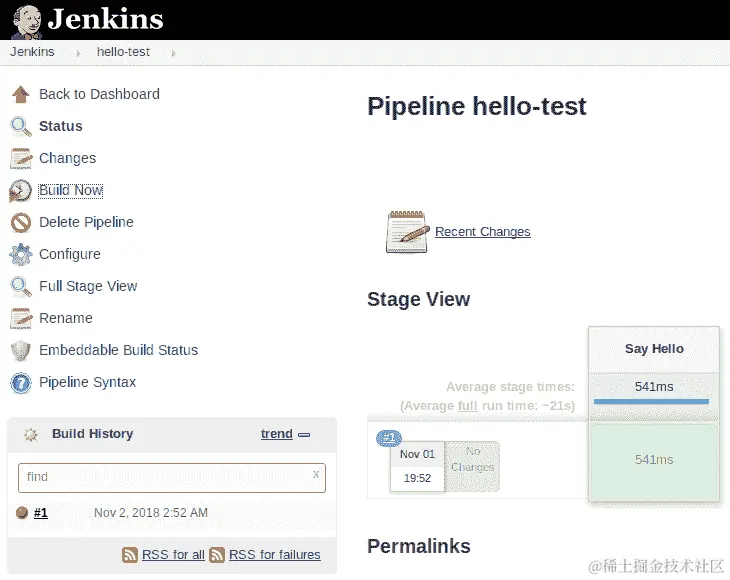Image resolution: width=730 pixels, height=580 pixels.
Task: Open dropdown arrow after Jenkins breadcrumb
Action: pos(78,52)
